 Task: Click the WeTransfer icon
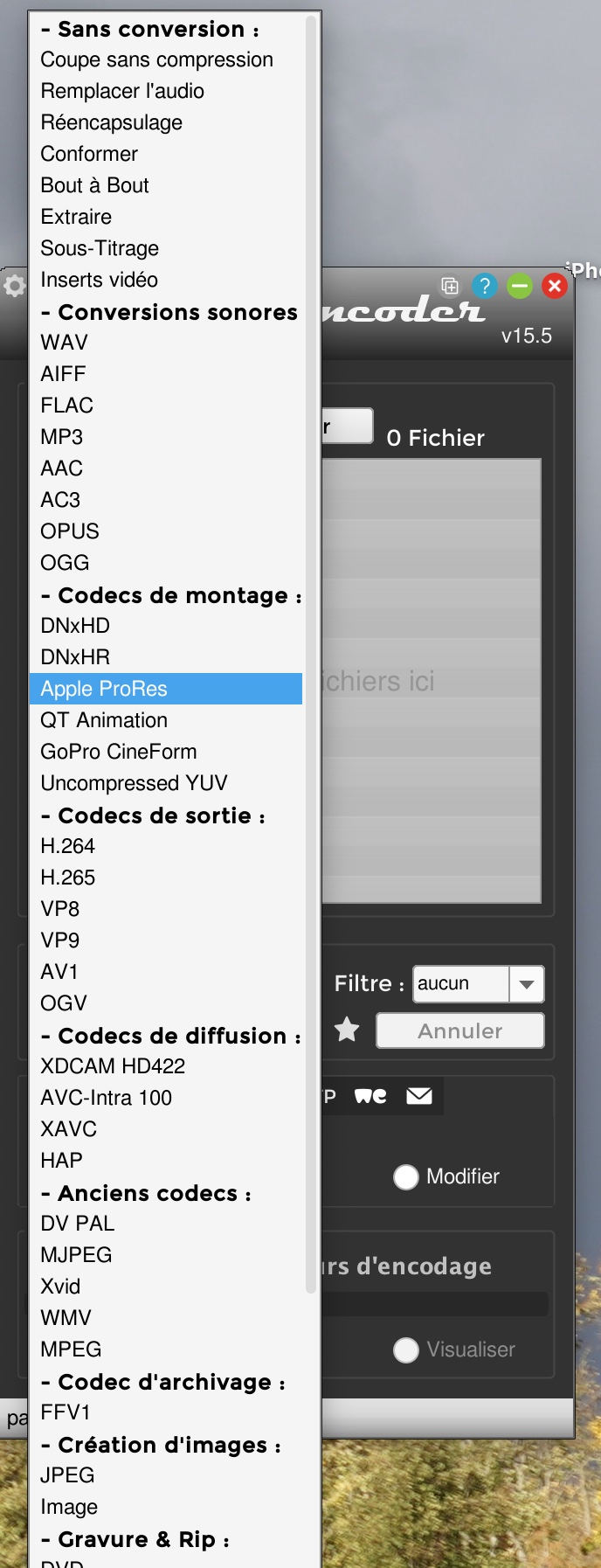370,1096
